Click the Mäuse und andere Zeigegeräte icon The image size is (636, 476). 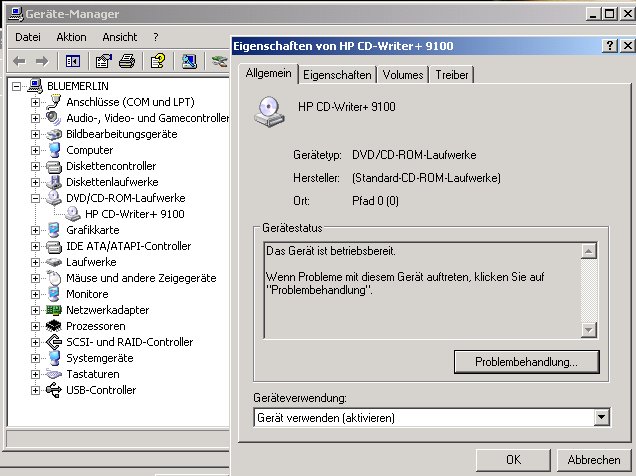(54, 278)
